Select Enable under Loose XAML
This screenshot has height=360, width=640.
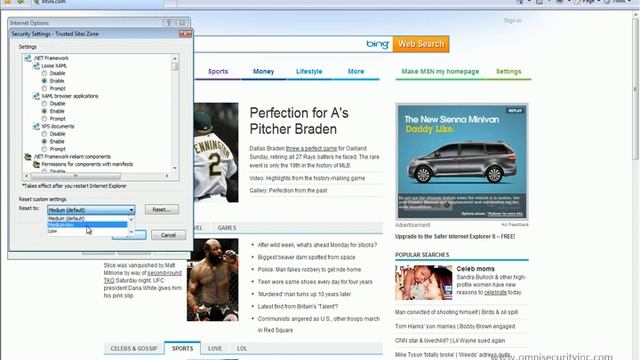[x=44, y=81]
